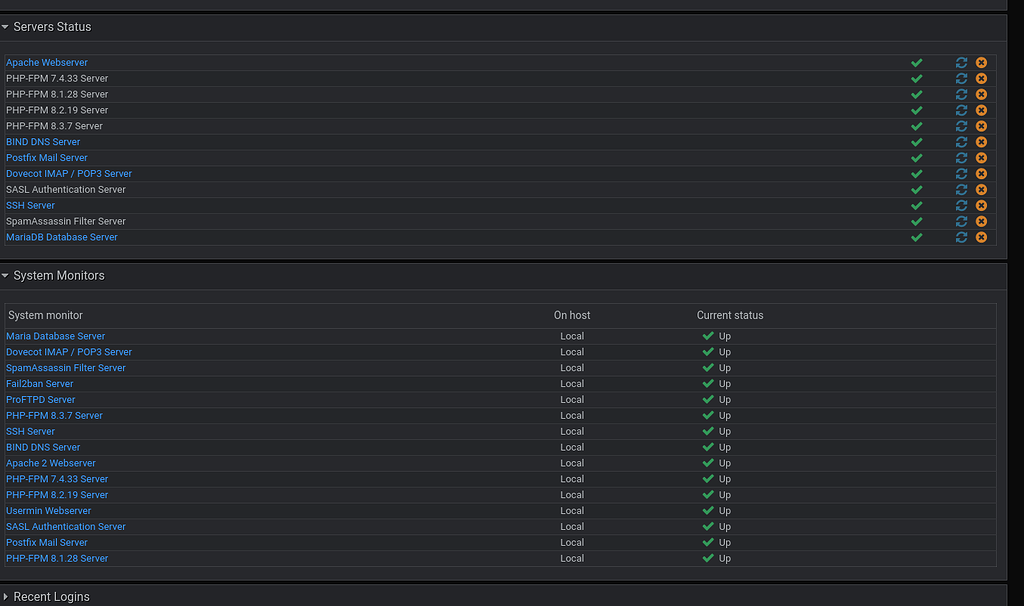The width and height of the screenshot is (1024, 606).
Task: Restart PHP-FPM 7.4.33 Server in Servers Status
Action: [x=961, y=78]
